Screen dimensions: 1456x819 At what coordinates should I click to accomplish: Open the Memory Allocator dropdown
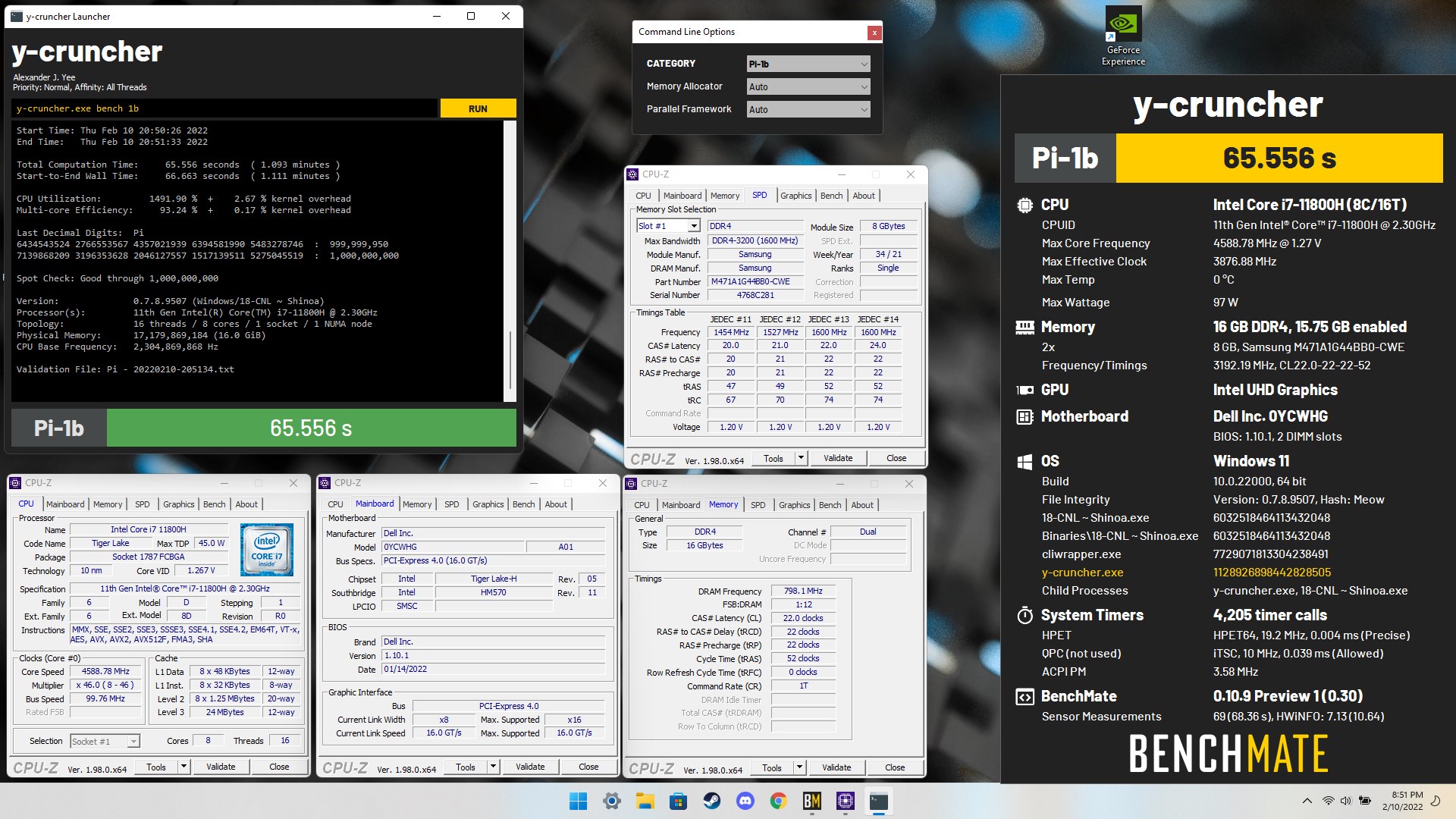tap(808, 87)
